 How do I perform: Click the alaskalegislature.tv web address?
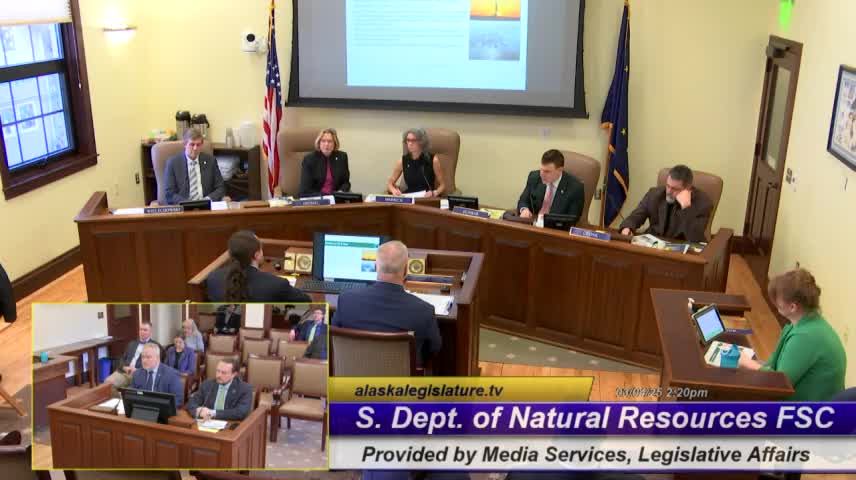coord(429,390)
